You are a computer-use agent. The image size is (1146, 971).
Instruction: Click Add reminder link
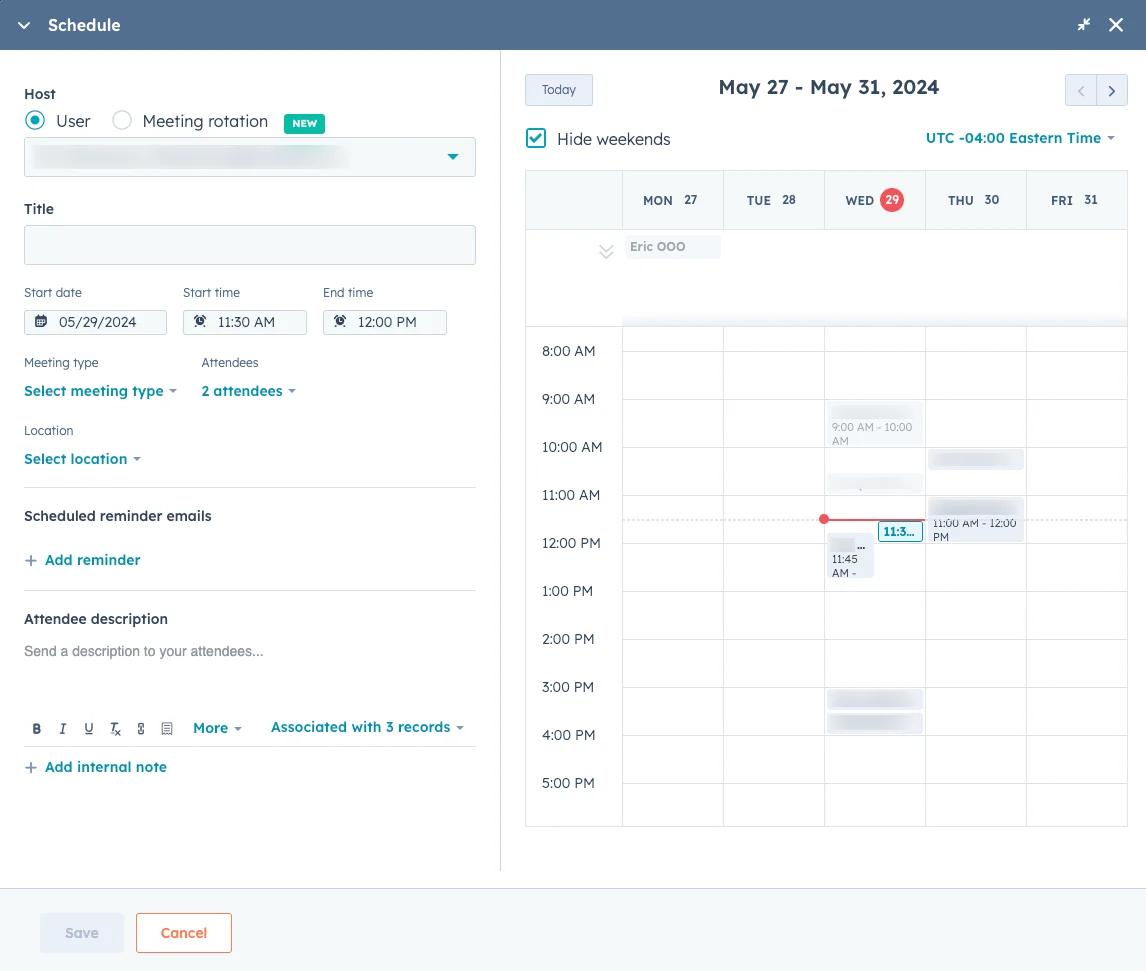click(x=92, y=560)
